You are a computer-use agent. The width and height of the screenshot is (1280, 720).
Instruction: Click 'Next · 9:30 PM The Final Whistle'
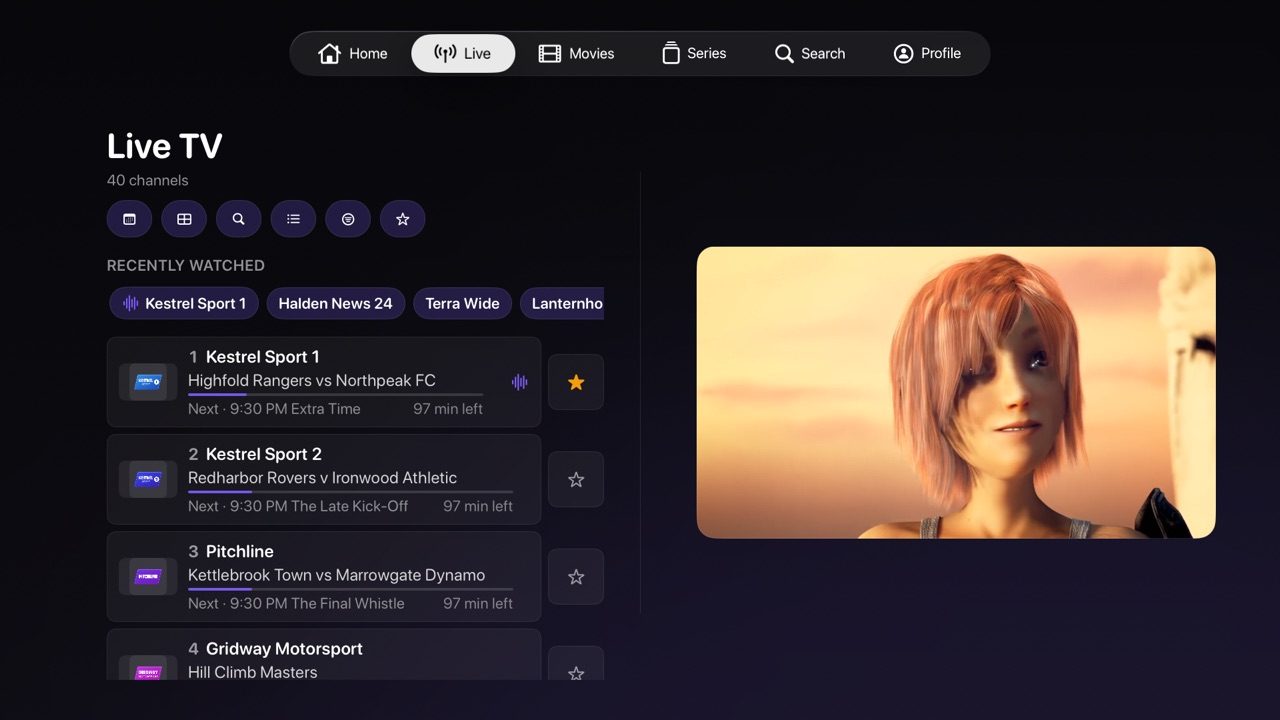tap(296, 604)
